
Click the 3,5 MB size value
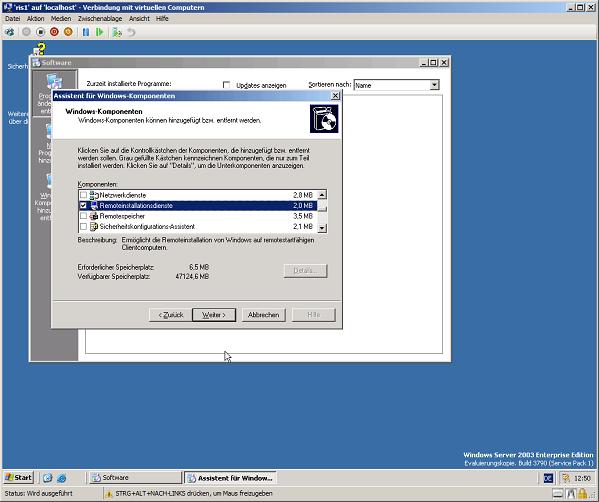coord(303,216)
